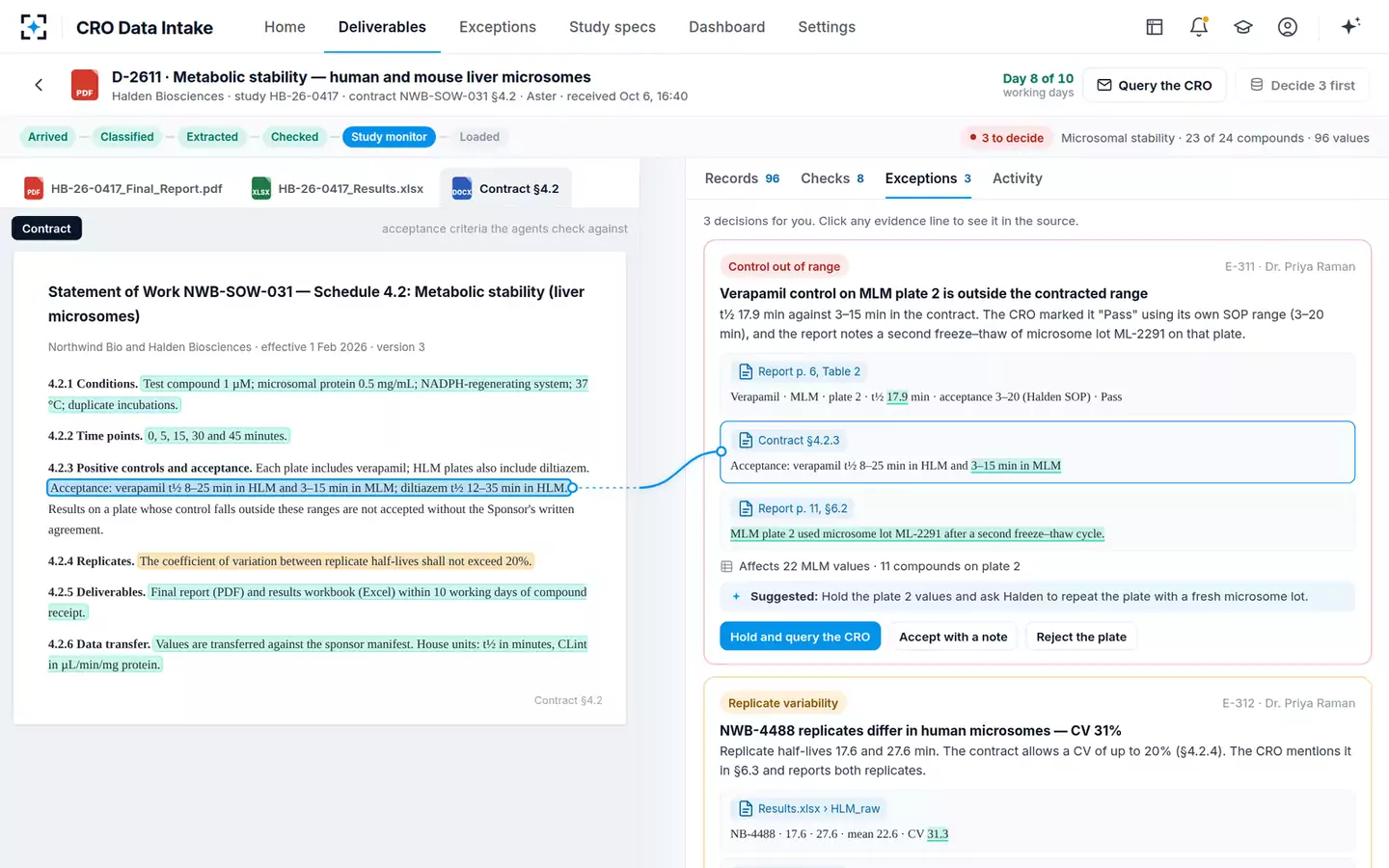Click the CRO Data Intake logo icon
Viewport: 1389px width, 868px height.
(34, 27)
